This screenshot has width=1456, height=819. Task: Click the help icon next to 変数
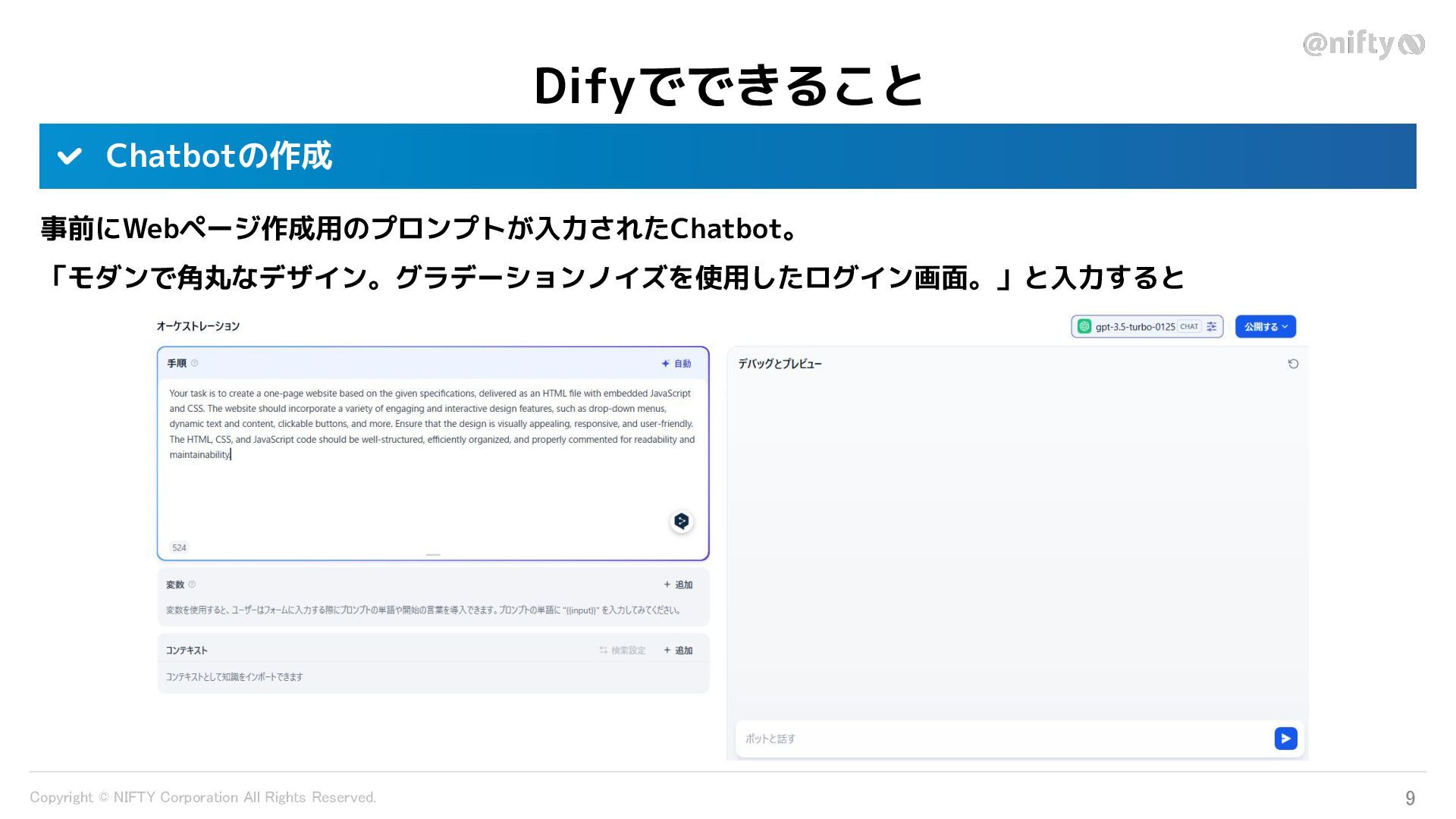(x=192, y=585)
